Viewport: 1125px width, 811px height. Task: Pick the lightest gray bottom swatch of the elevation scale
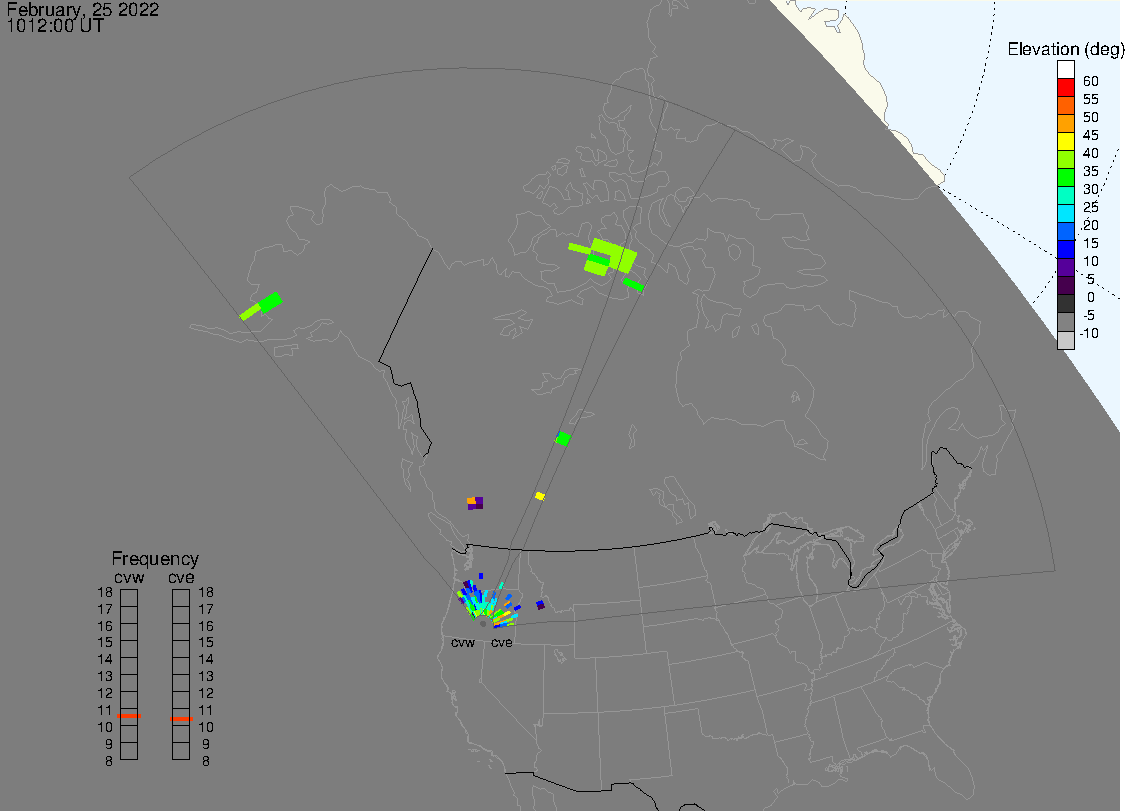click(x=1065, y=340)
